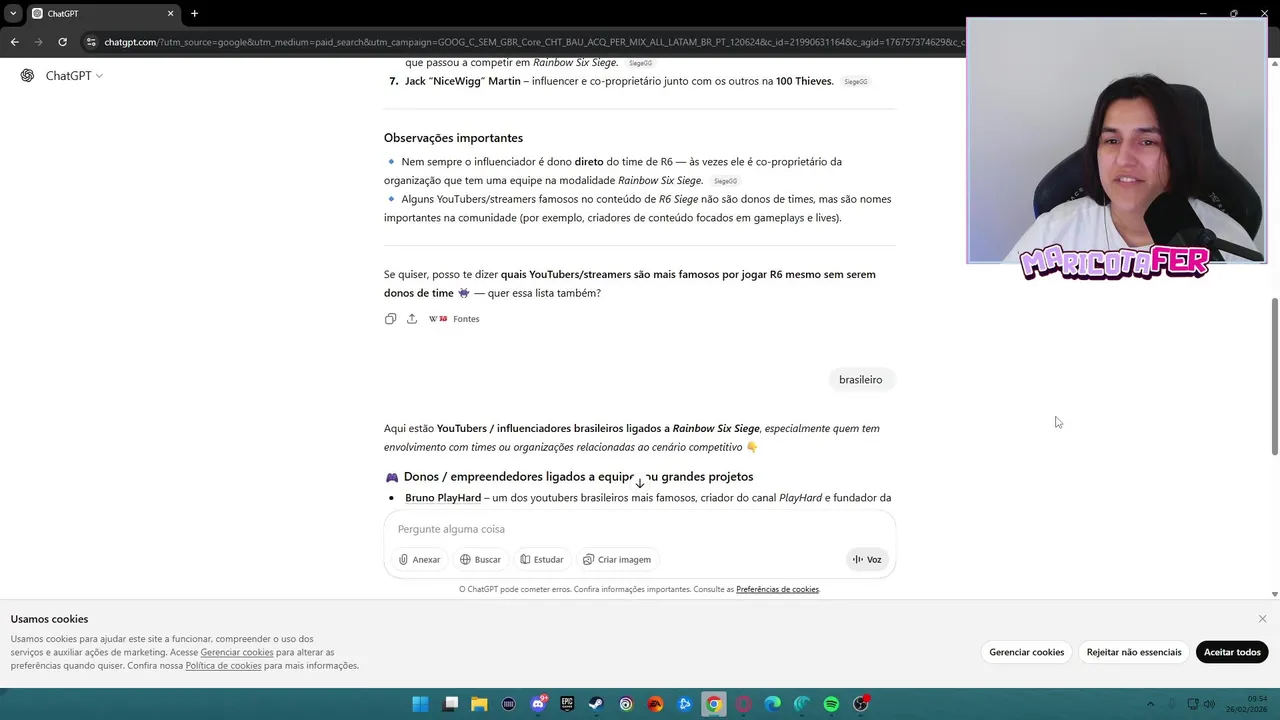Open the Gerenciar cookies inline link
Image resolution: width=1280 pixels, height=720 pixels.
coord(237,652)
